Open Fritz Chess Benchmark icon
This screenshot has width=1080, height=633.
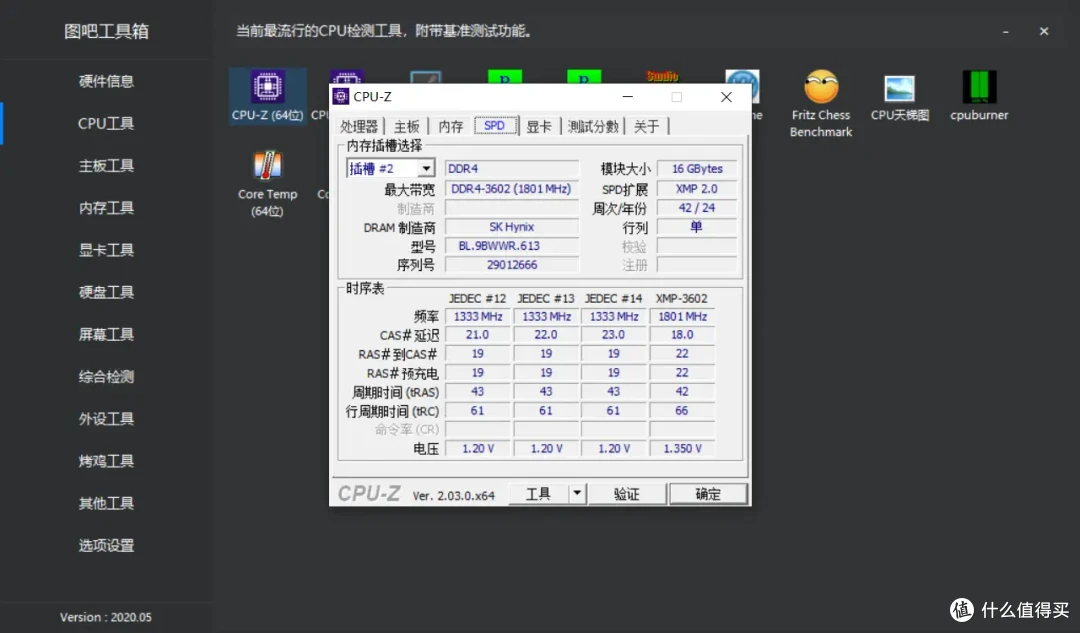tap(820, 104)
